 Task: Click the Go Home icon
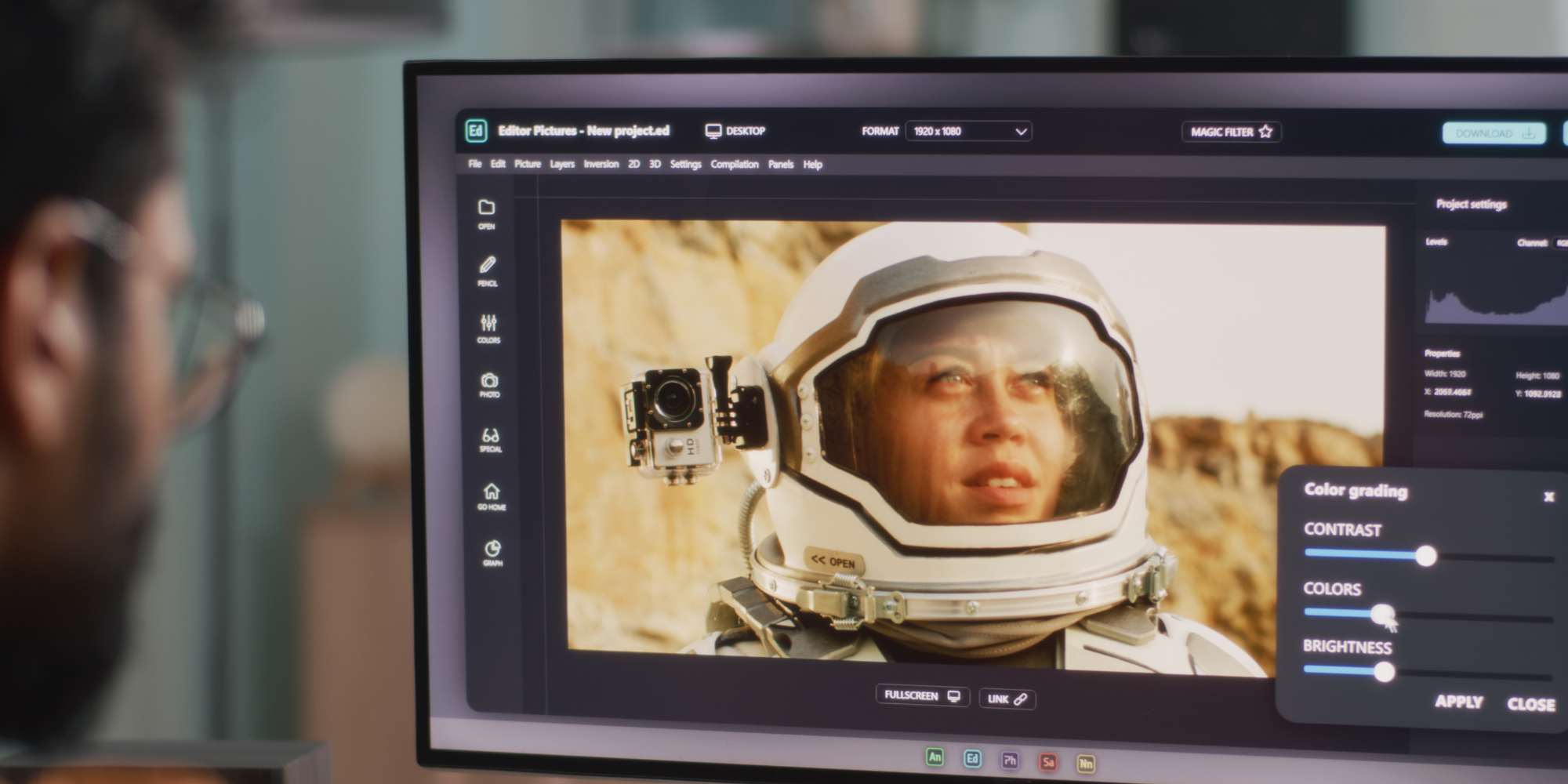pos(492,496)
